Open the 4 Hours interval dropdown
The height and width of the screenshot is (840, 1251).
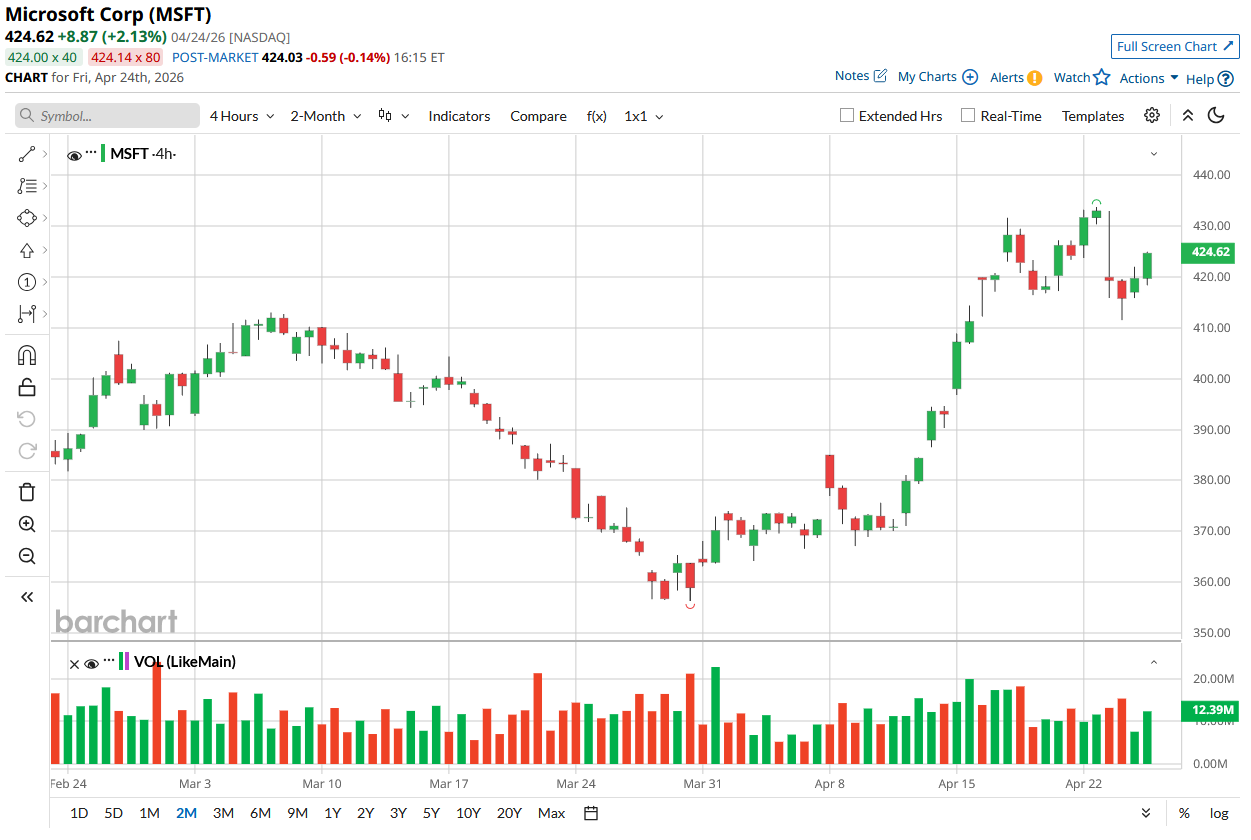pyautogui.click(x=241, y=116)
